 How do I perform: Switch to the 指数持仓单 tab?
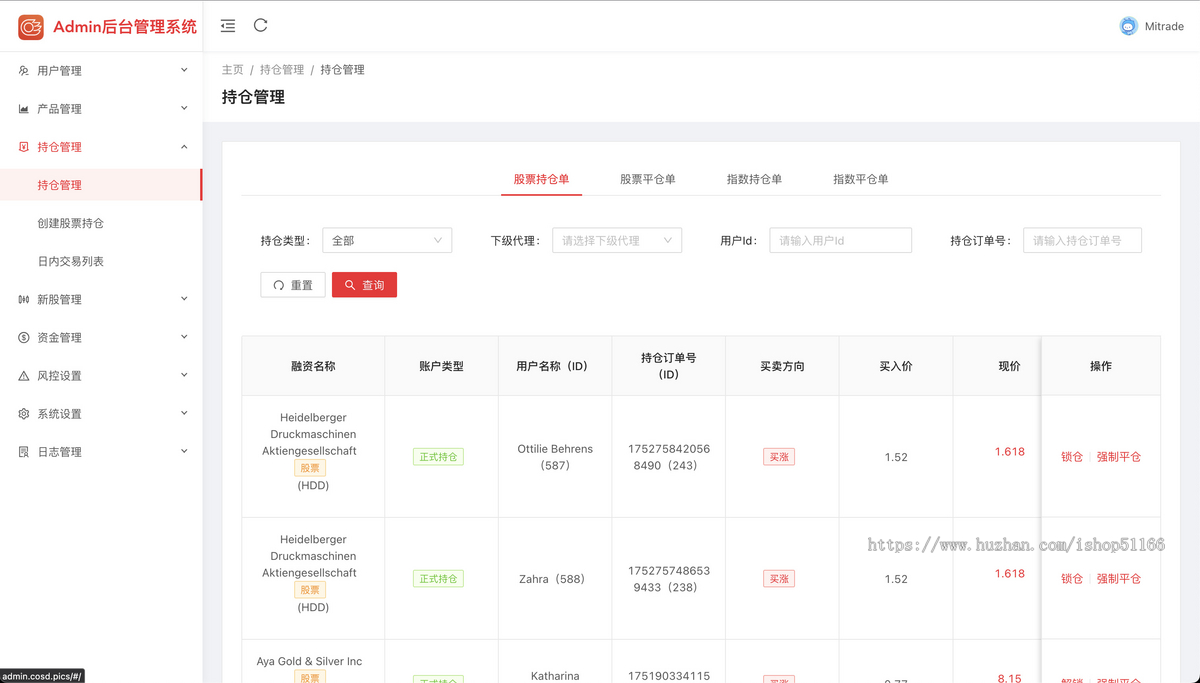point(754,179)
